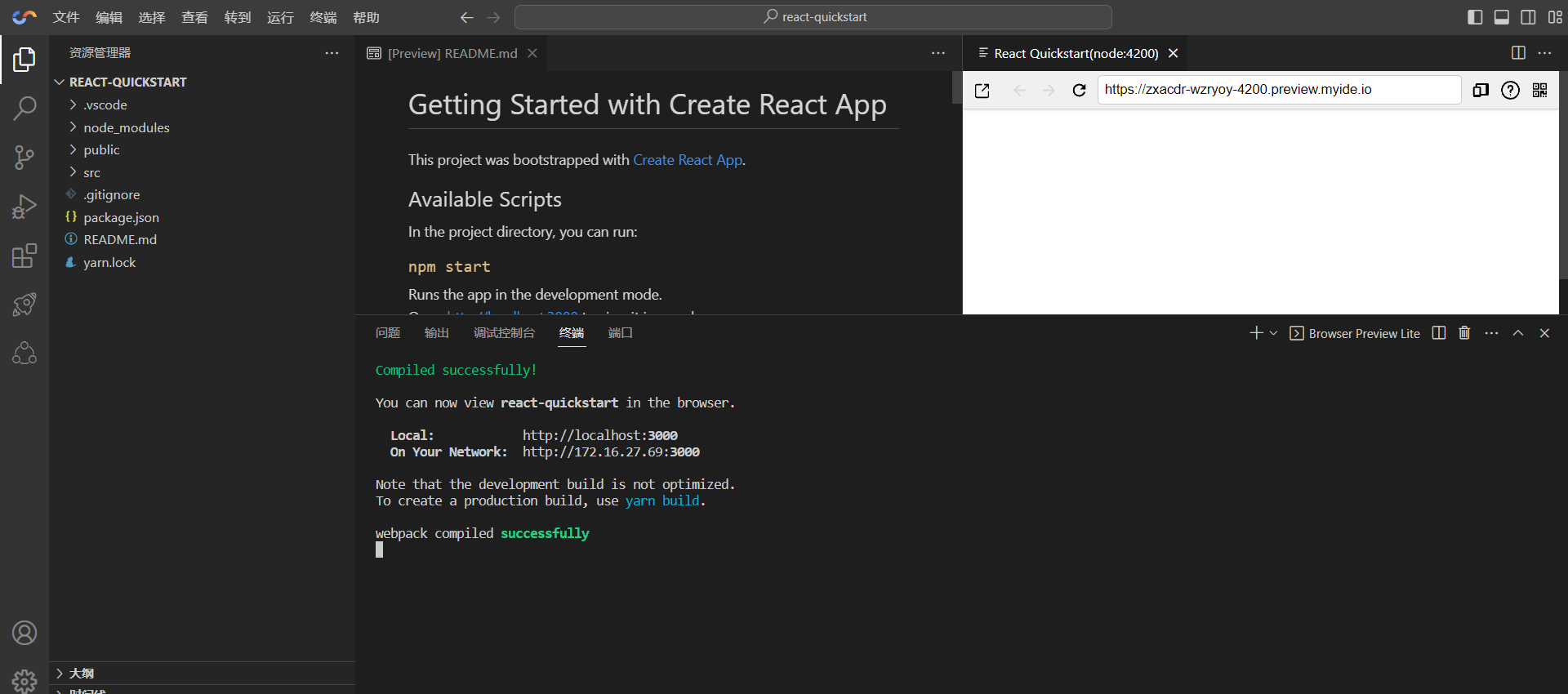Open the Run and Debug view
Screen dimensions: 1568x694
click(x=24, y=207)
